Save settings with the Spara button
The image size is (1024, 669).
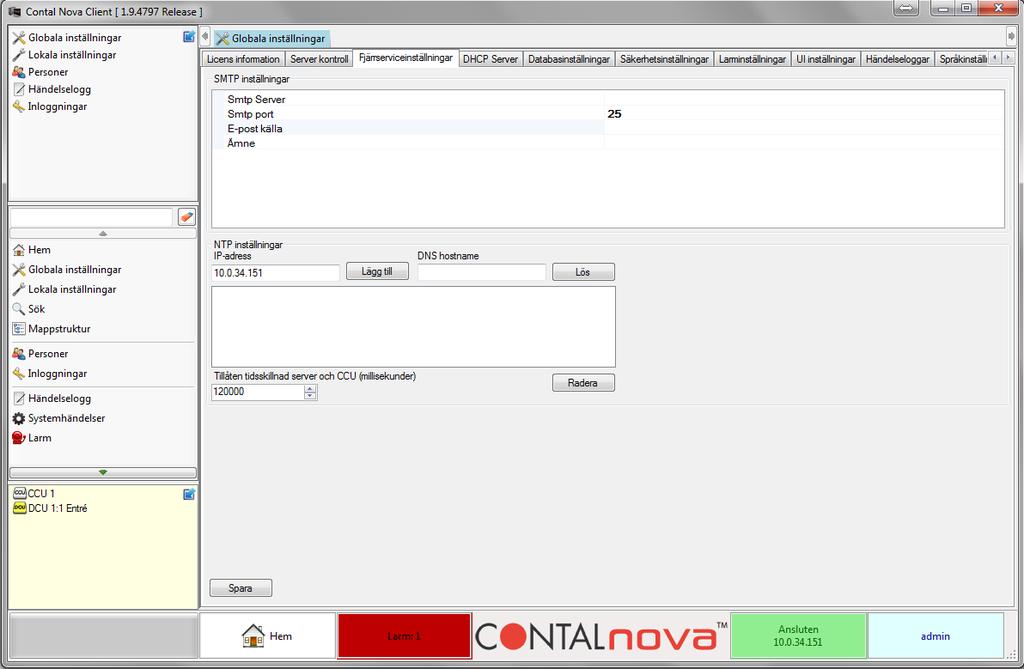click(240, 588)
